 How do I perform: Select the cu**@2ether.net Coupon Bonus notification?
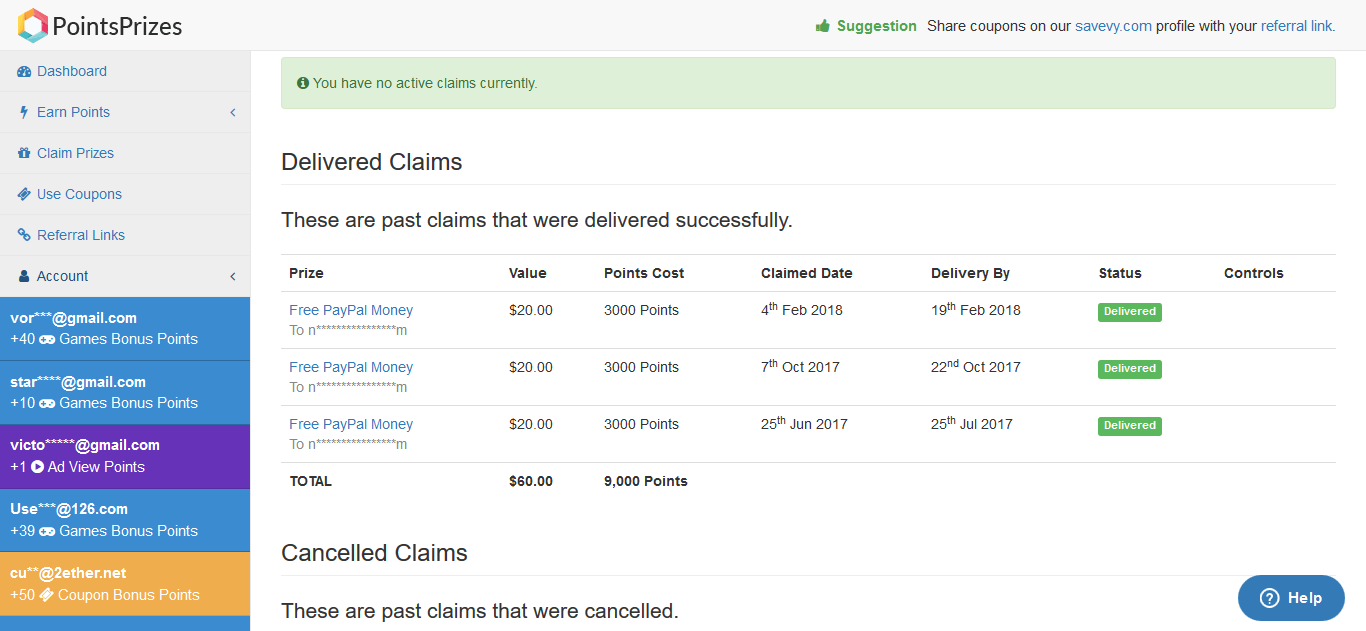[x=125, y=584]
